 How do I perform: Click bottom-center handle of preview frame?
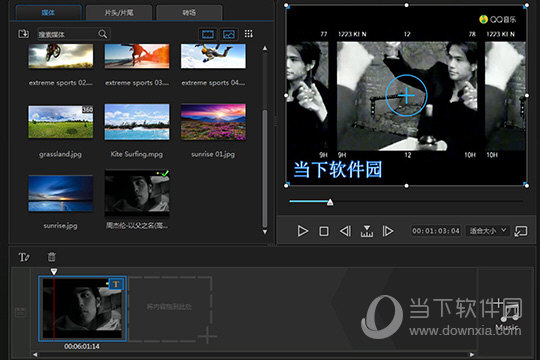406,186
